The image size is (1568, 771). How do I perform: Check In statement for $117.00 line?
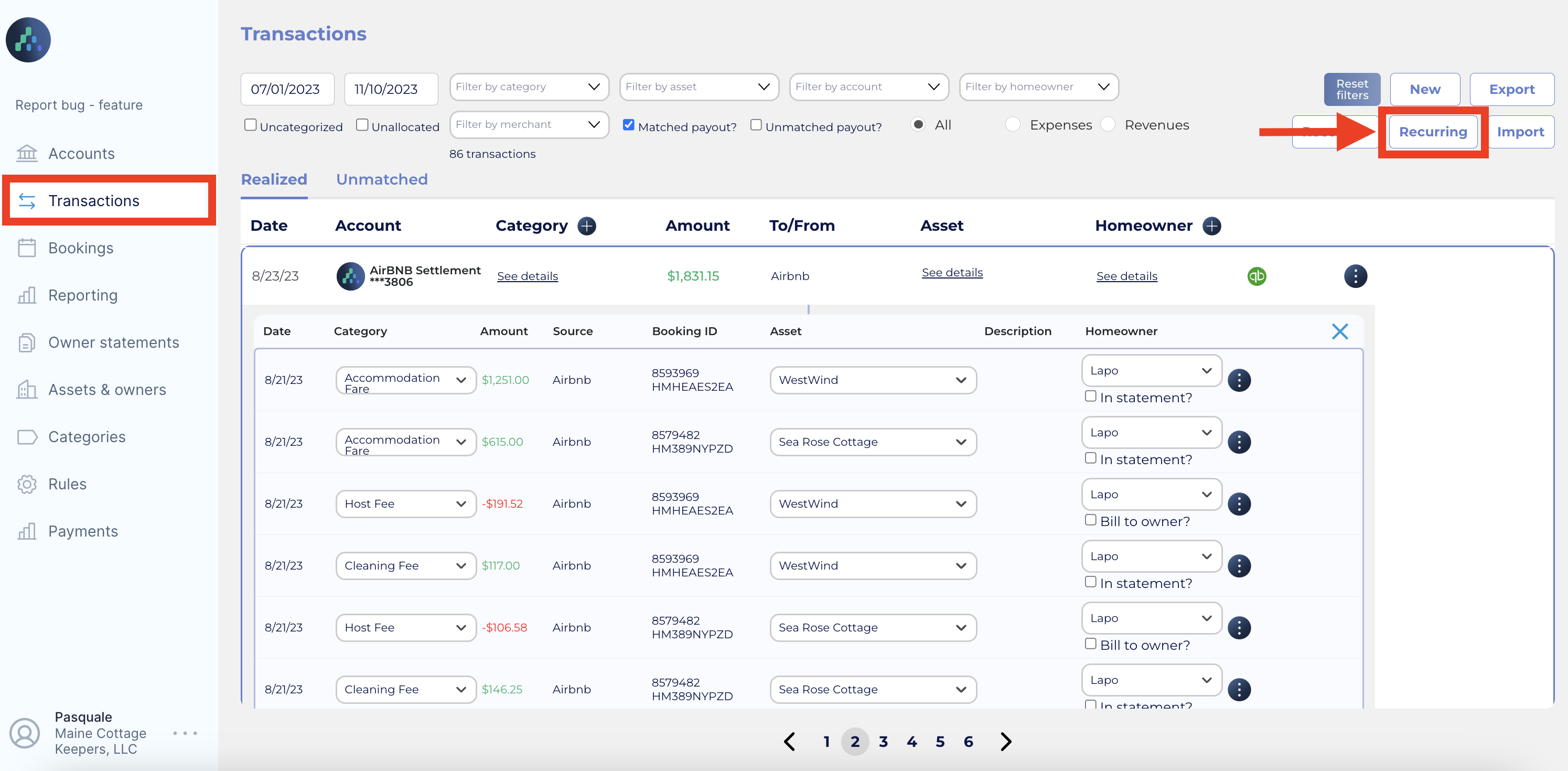pyautogui.click(x=1090, y=582)
